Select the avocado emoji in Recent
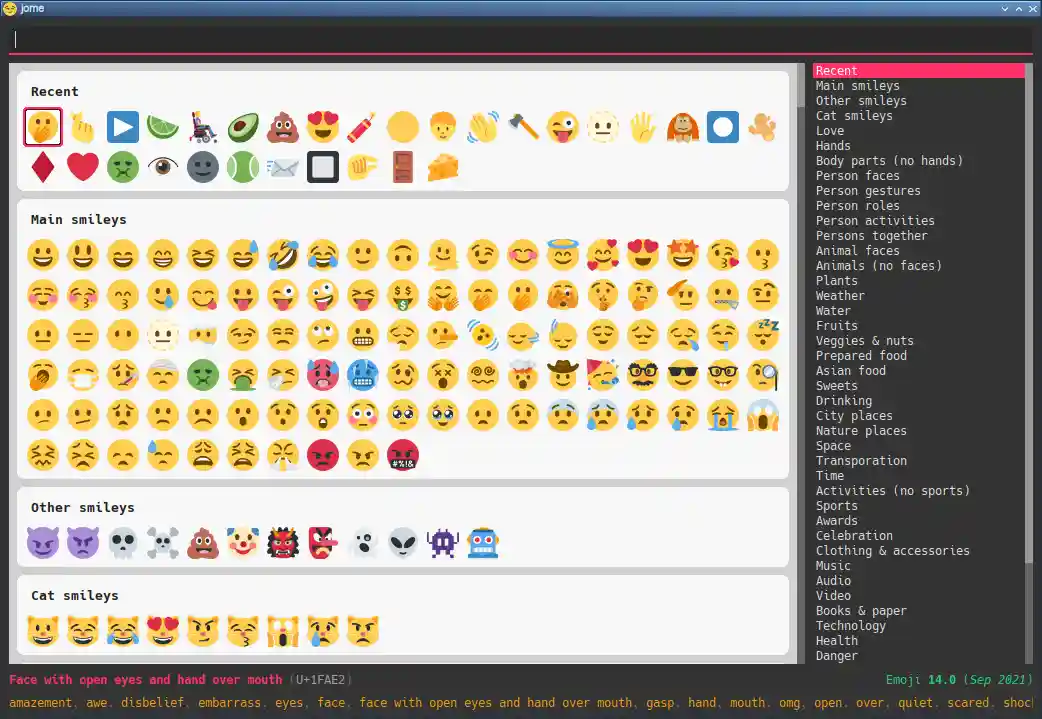Screen dimensions: 1042x719 click(x=243, y=127)
